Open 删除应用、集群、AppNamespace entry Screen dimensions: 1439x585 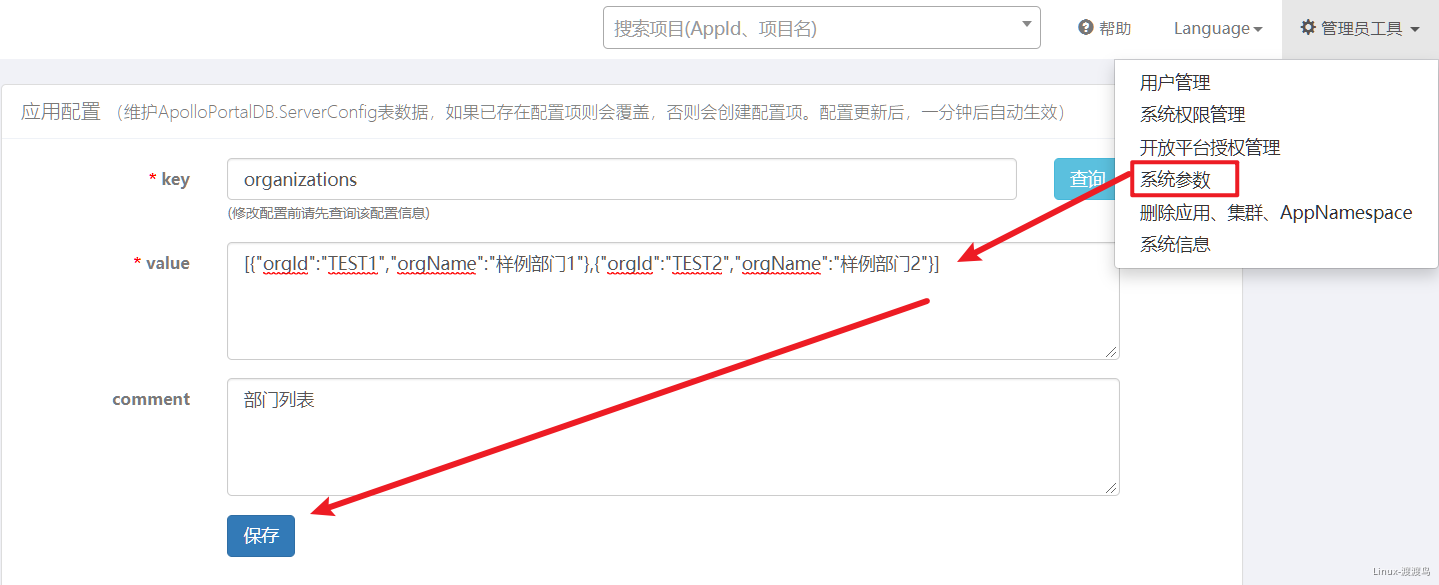tap(1276, 212)
